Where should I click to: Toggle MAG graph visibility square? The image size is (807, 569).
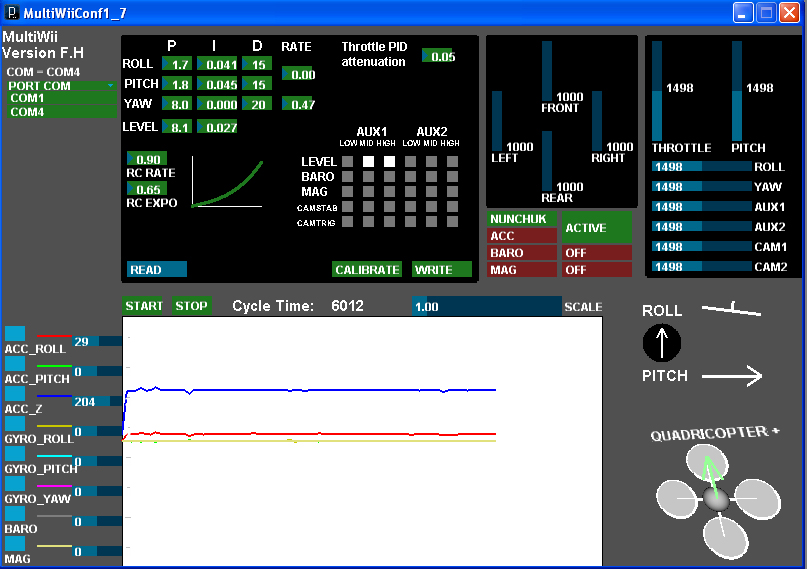click(15, 543)
